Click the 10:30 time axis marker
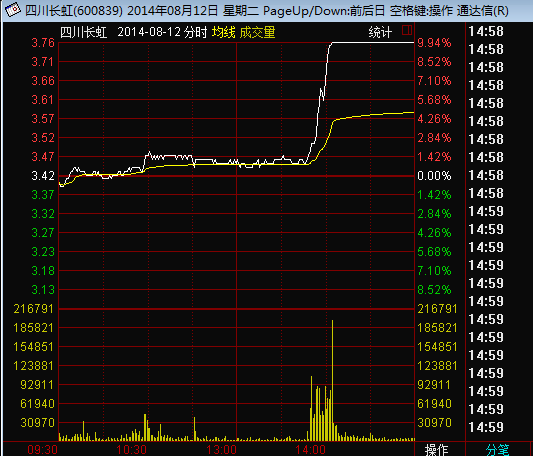This screenshot has width=533, height=456. coord(132,450)
